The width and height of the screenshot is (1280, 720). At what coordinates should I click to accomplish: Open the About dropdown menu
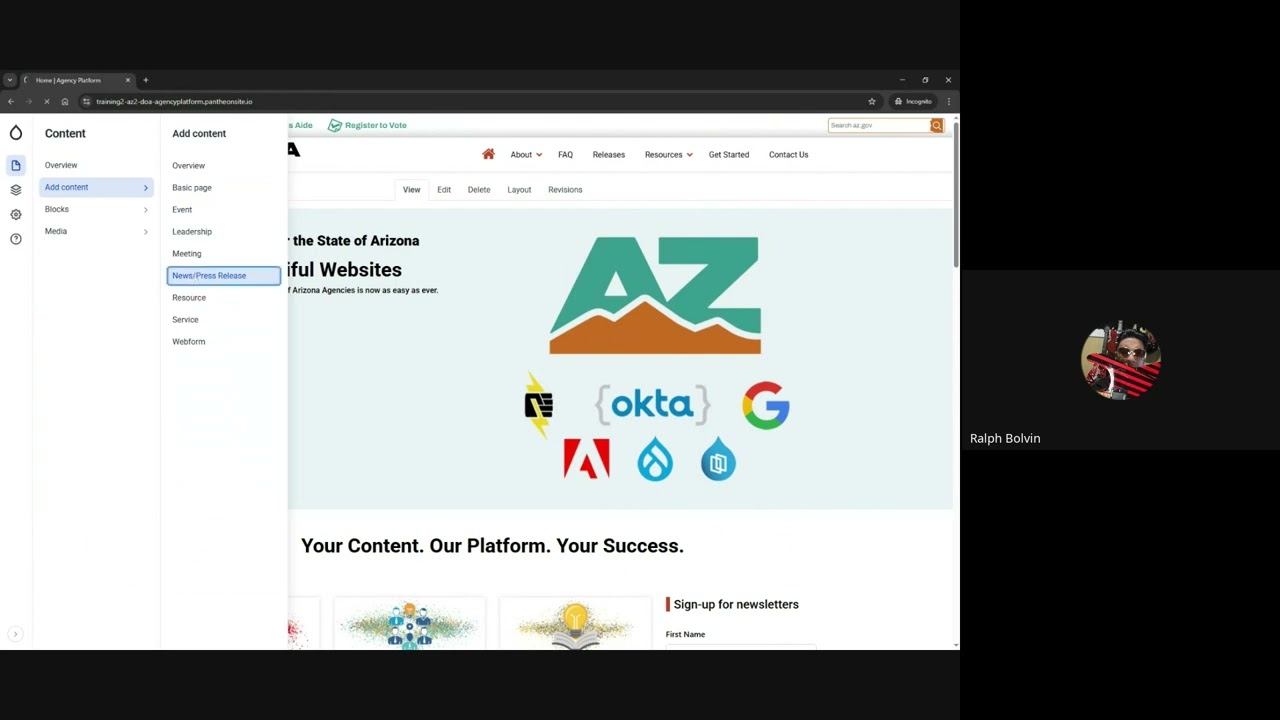[x=526, y=154]
